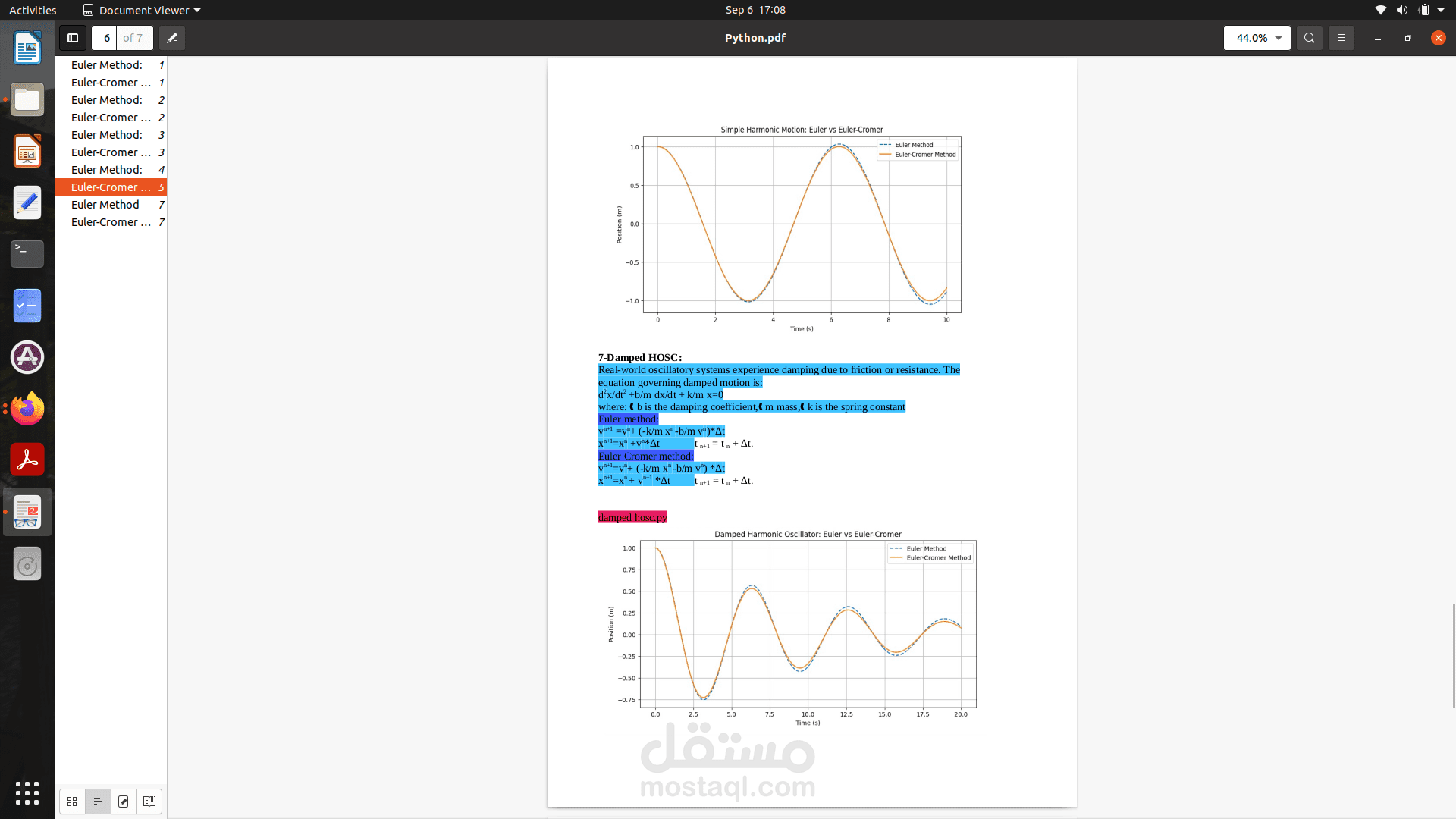Screen dimensions: 1456x819
Task: Click the document vertical scrollbar
Action: click(1453, 656)
